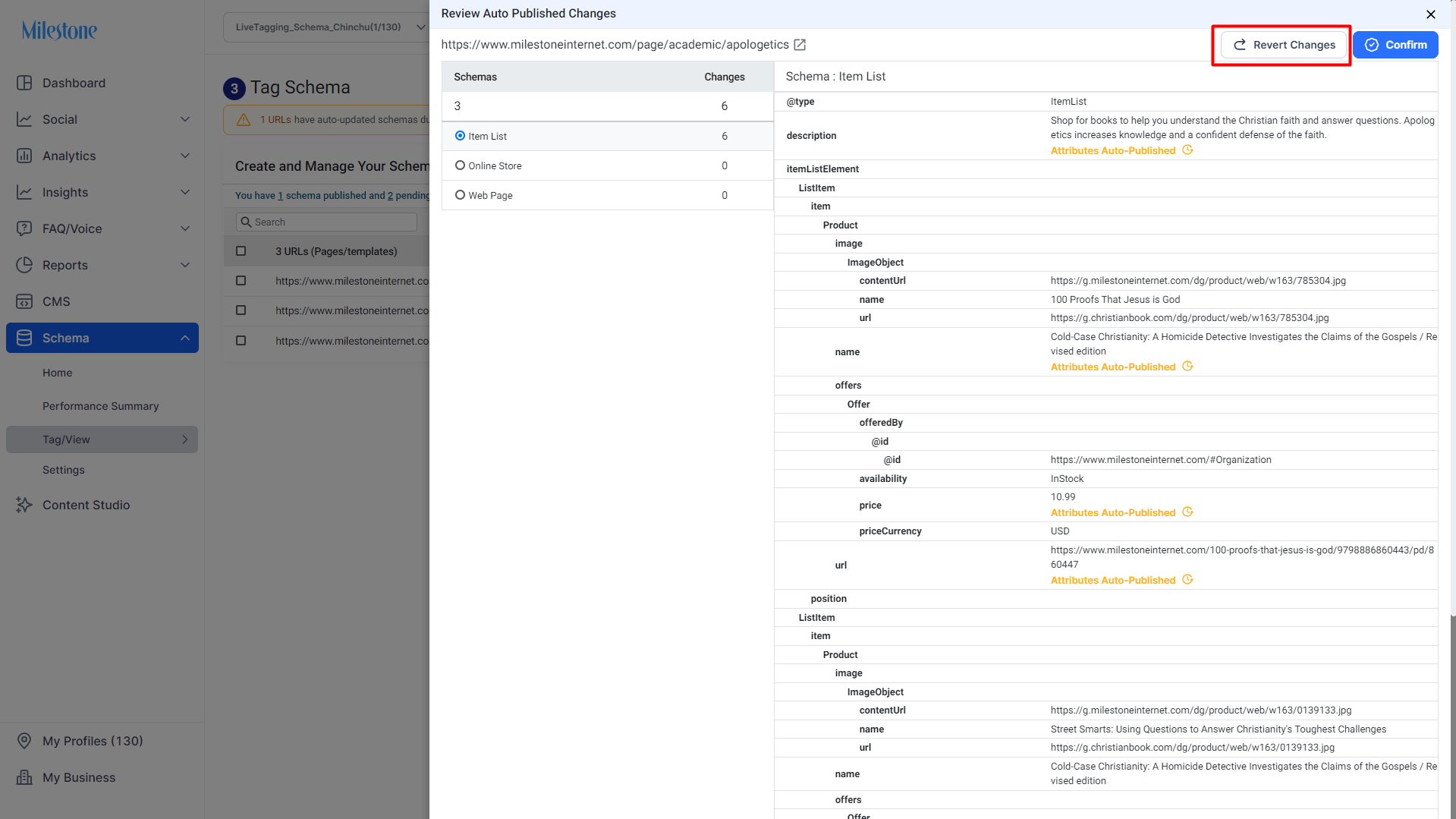Expand the Insights menu chevron
Screen dimensions: 1456x819
[185, 192]
